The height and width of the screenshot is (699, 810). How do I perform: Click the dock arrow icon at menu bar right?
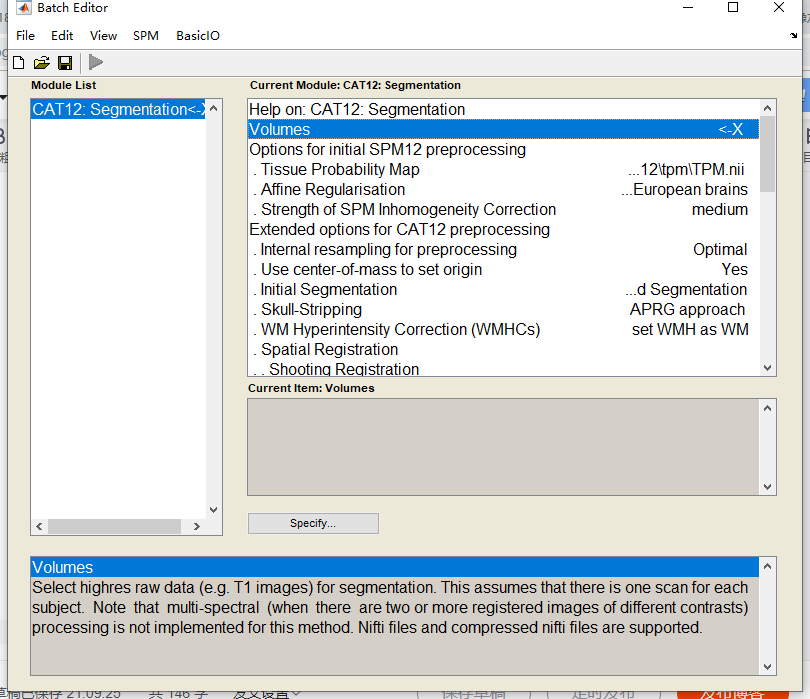(x=793, y=35)
